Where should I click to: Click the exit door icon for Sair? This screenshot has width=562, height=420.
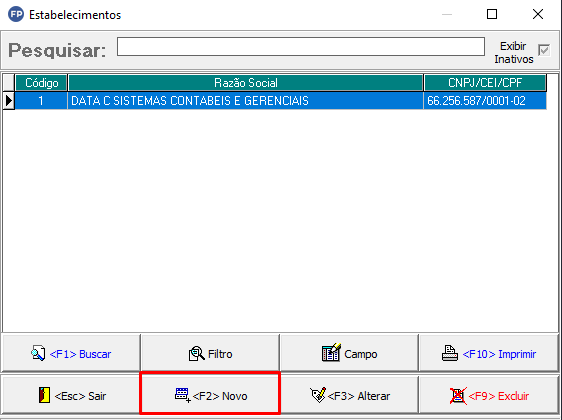tap(44, 395)
